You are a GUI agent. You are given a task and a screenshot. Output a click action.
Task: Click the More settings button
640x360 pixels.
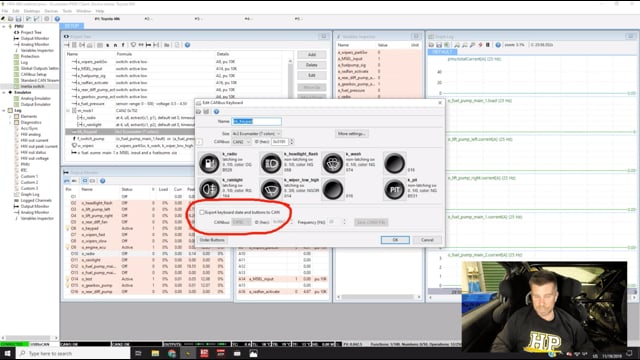351,133
